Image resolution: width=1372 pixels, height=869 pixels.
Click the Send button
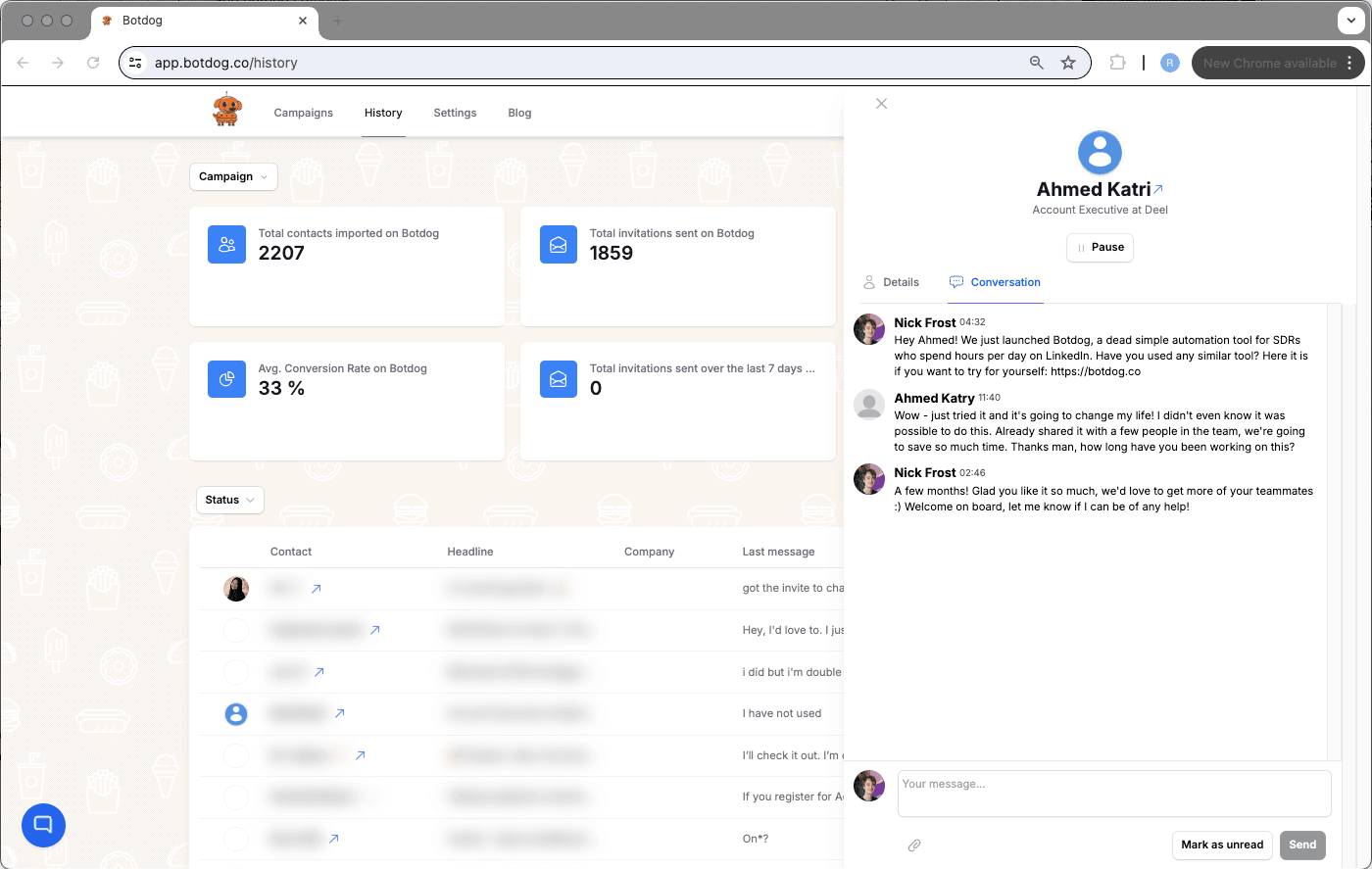1302,845
